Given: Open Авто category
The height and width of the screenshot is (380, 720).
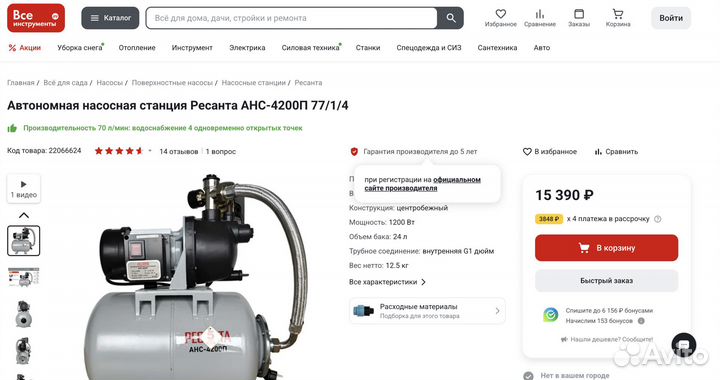Looking at the screenshot, I should (x=542, y=48).
